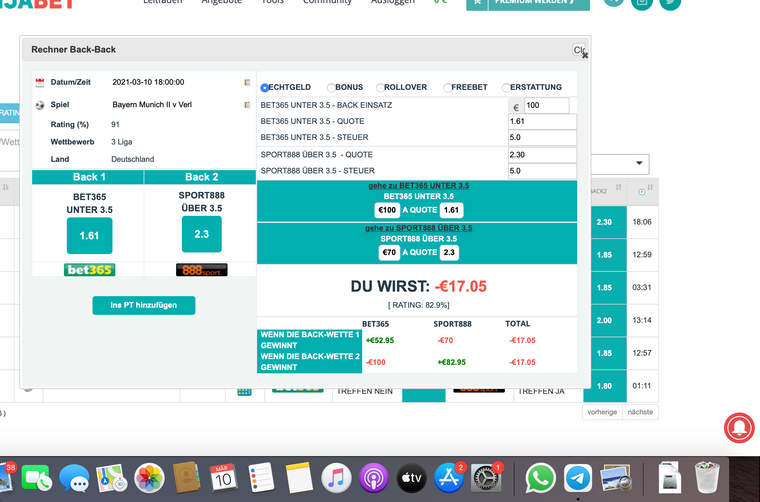Image resolution: width=760 pixels, height=502 pixels.
Task: Click the red notification bell icon
Action: pos(739,428)
